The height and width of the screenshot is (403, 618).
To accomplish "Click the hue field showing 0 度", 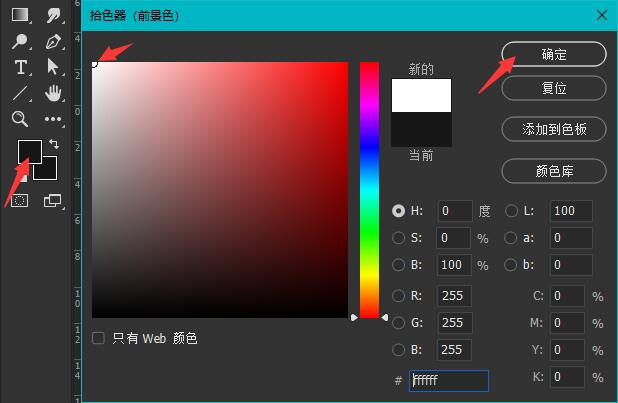I will click(455, 211).
